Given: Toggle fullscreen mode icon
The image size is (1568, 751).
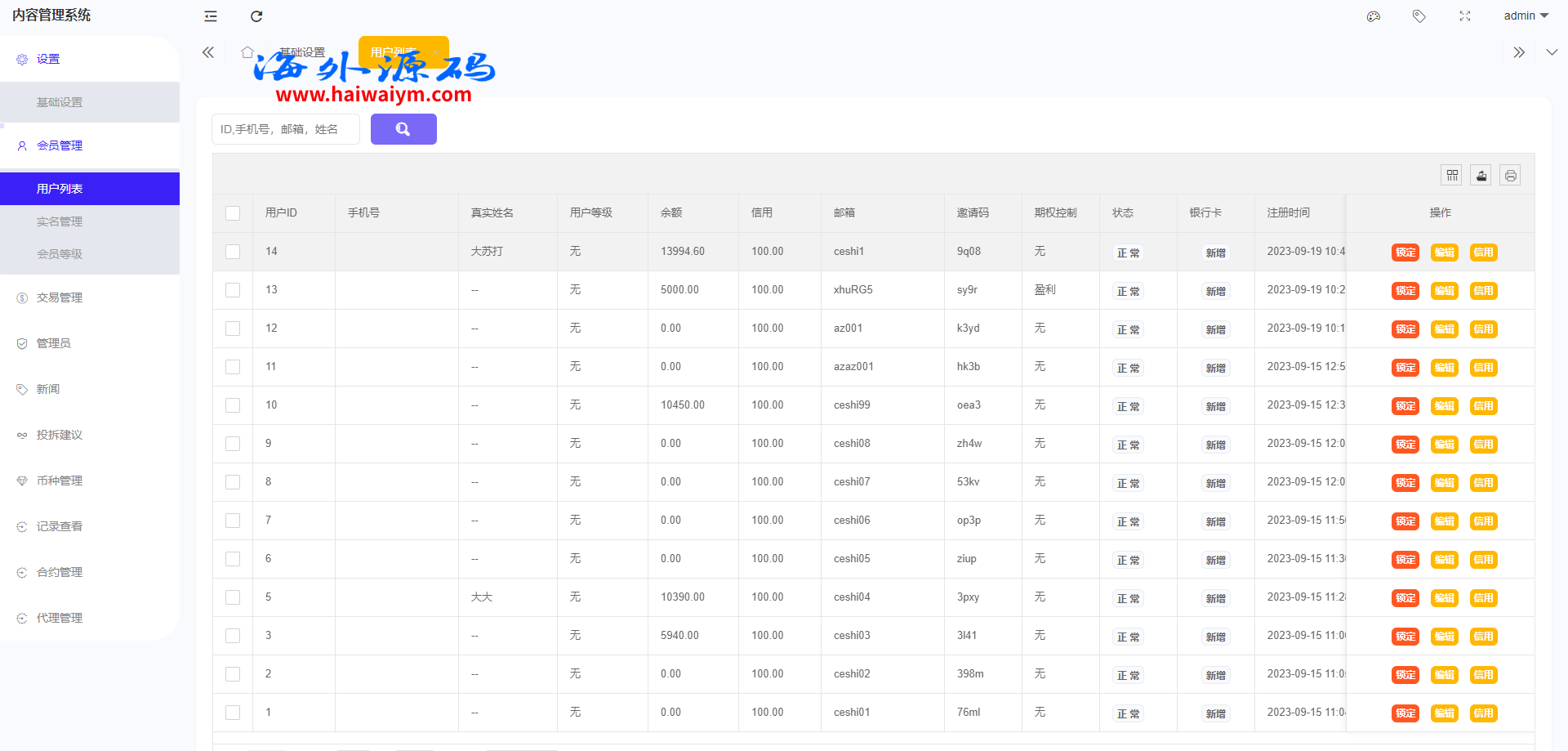Looking at the screenshot, I should click(1465, 16).
